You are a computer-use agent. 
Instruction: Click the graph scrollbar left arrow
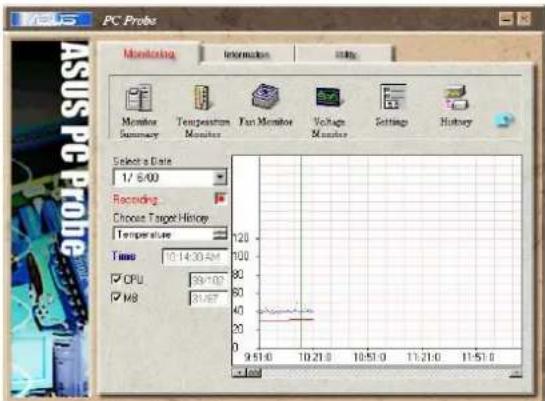pyautogui.click(x=239, y=373)
